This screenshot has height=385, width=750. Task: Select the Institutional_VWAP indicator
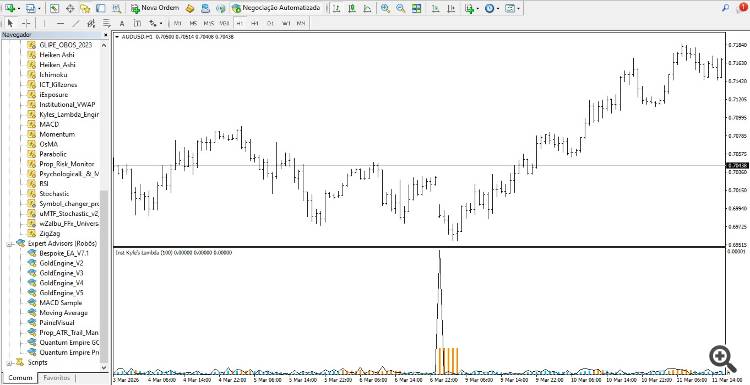(67, 104)
